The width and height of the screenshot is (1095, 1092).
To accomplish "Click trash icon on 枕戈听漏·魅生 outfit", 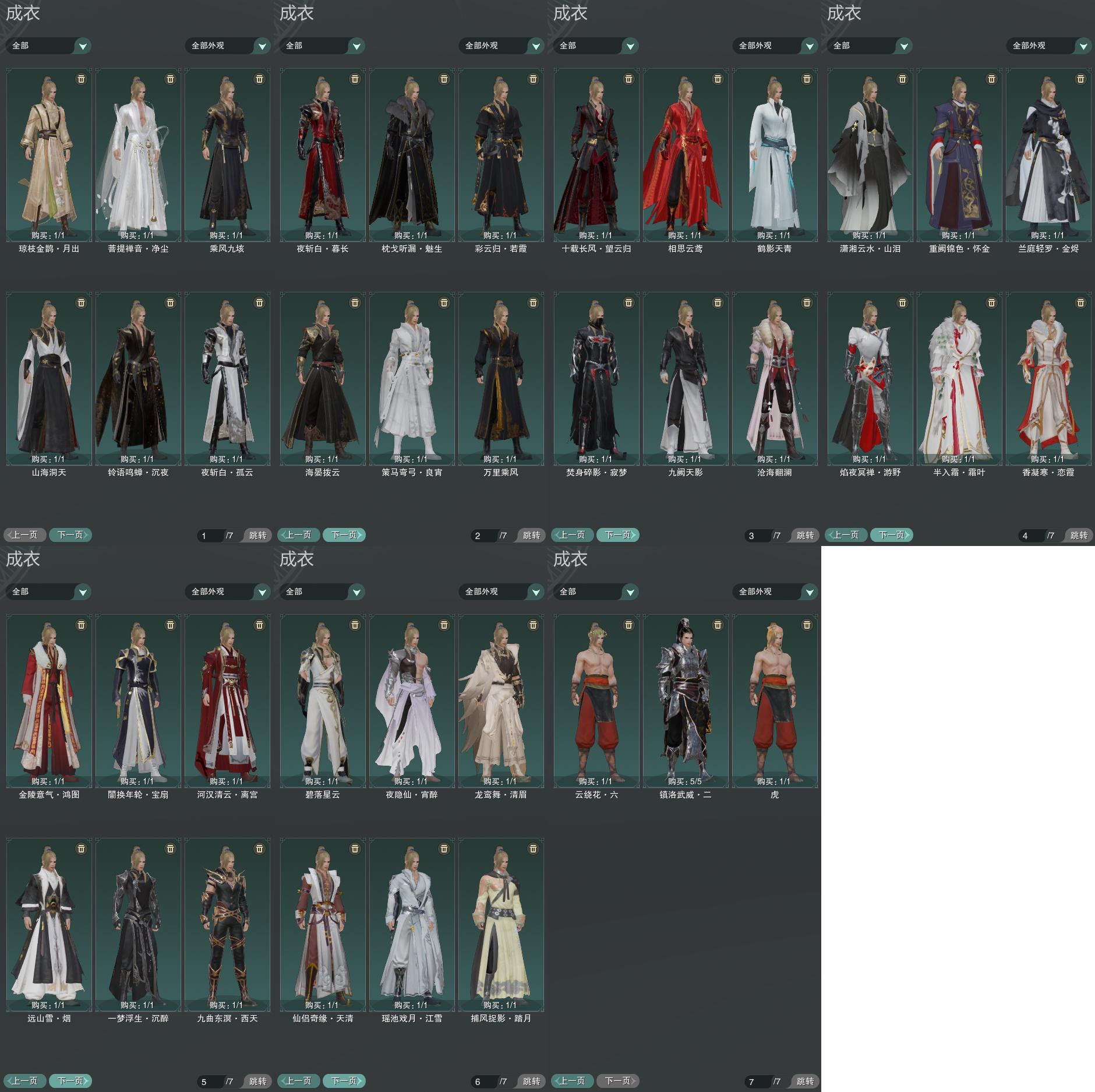I will click(444, 79).
